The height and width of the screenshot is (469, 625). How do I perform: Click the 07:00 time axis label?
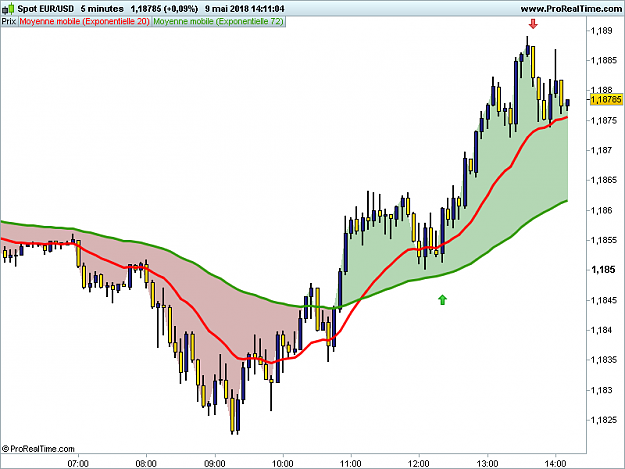pos(78,463)
